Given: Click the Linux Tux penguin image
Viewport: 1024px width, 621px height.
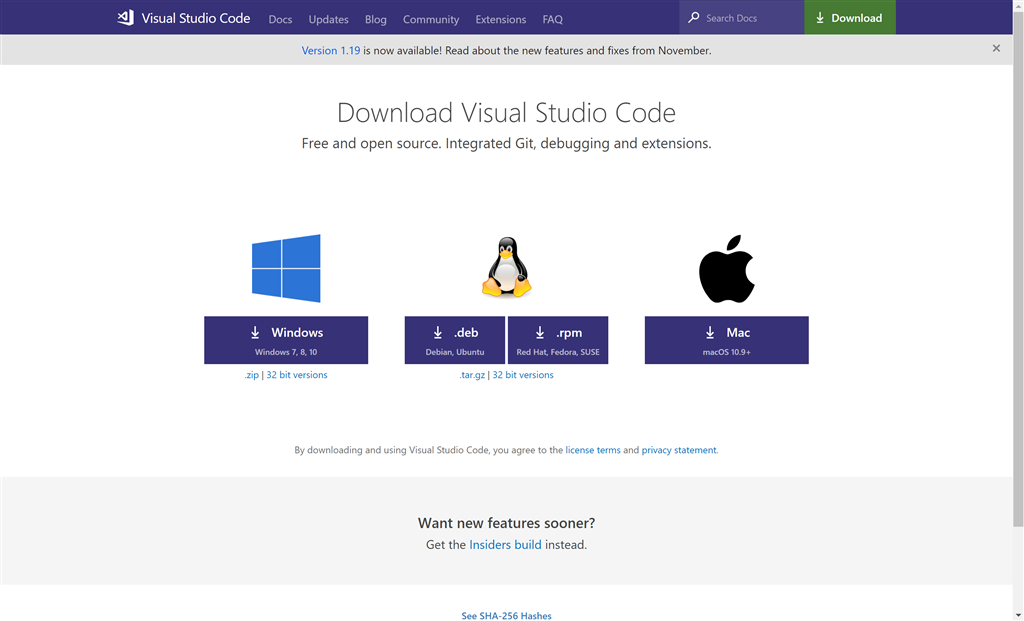Looking at the screenshot, I should (x=507, y=268).
